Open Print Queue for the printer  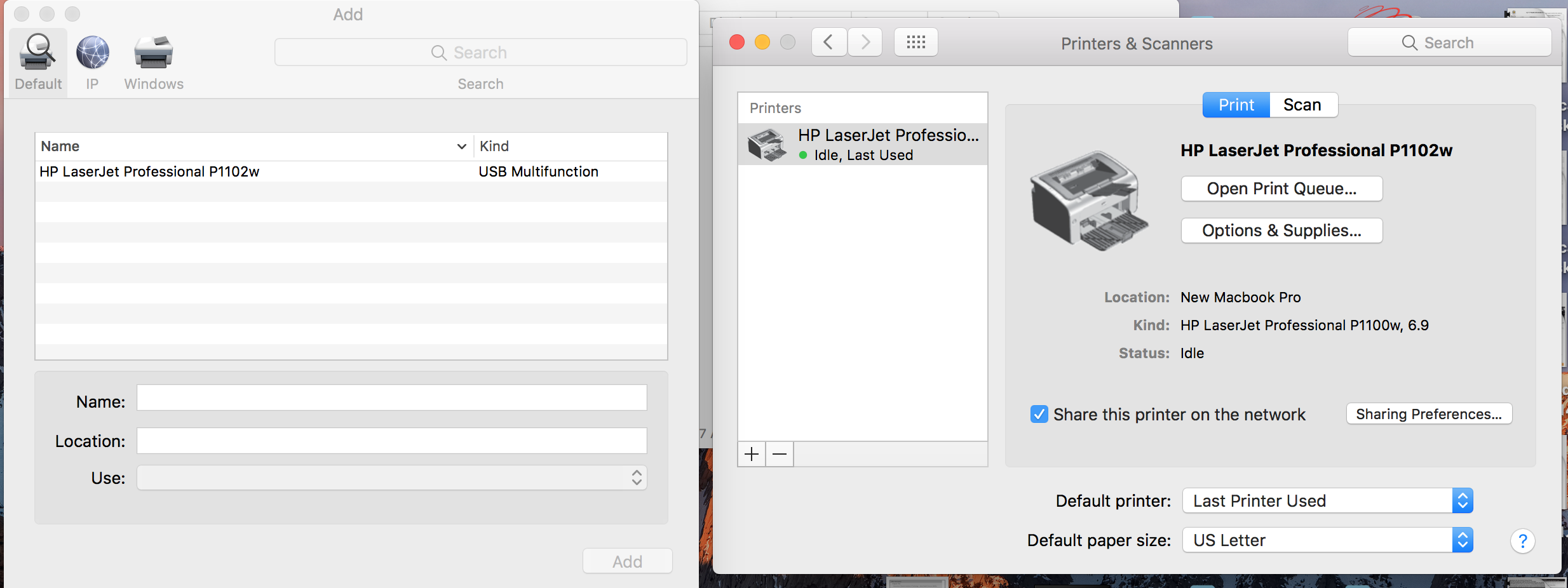1281,189
